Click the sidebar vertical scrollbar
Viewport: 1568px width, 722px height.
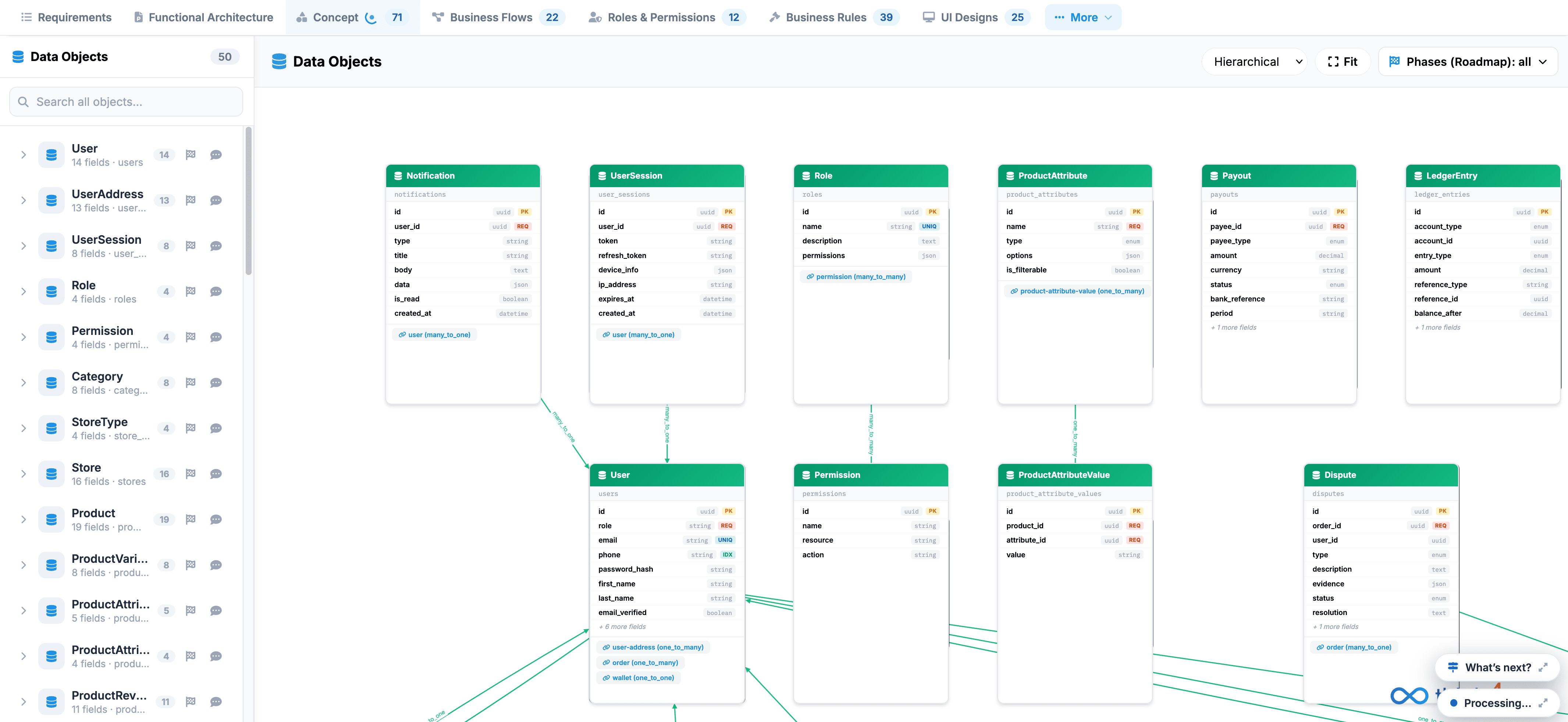tap(248, 201)
